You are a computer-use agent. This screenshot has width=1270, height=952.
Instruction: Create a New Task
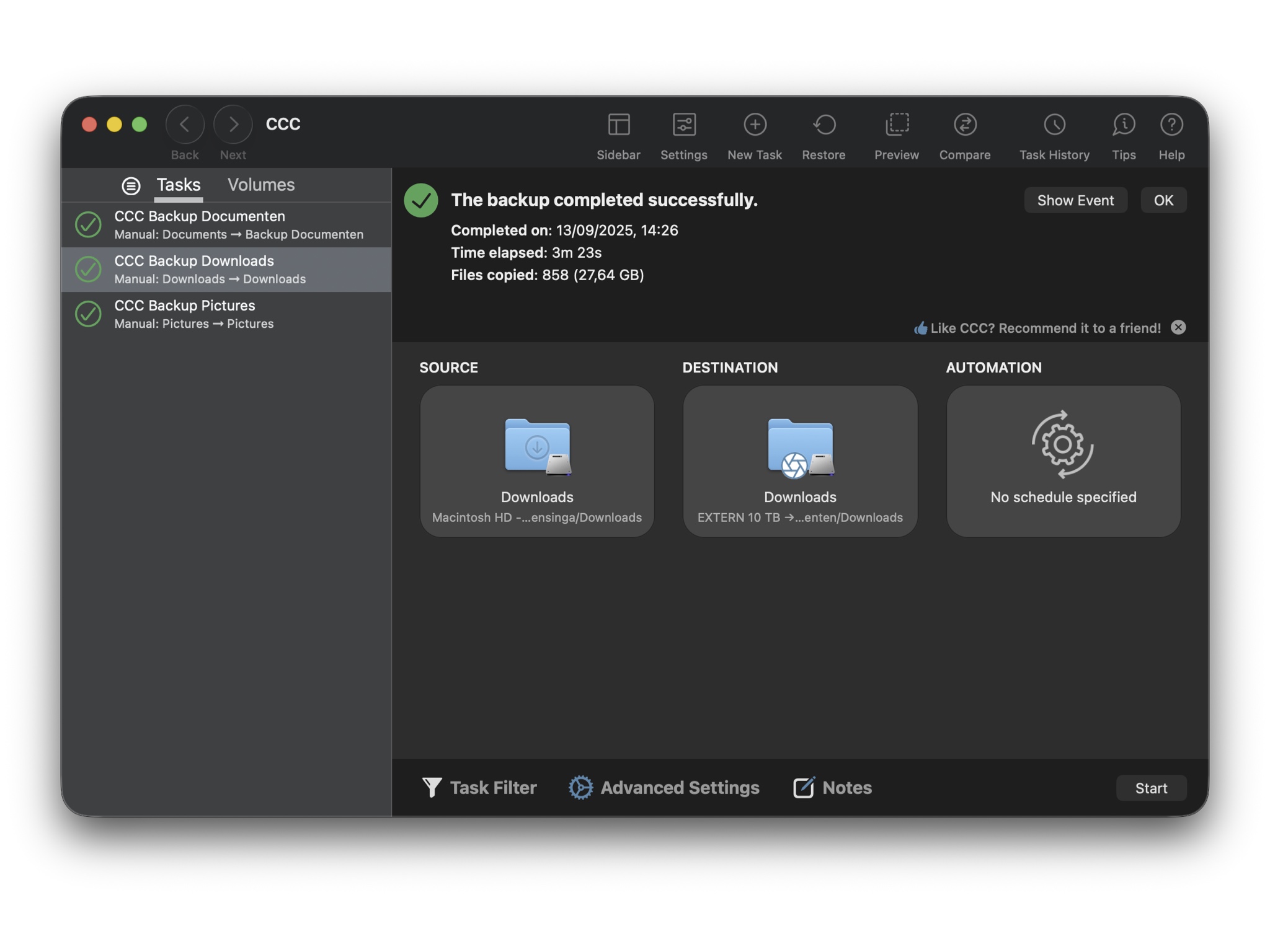click(x=754, y=125)
